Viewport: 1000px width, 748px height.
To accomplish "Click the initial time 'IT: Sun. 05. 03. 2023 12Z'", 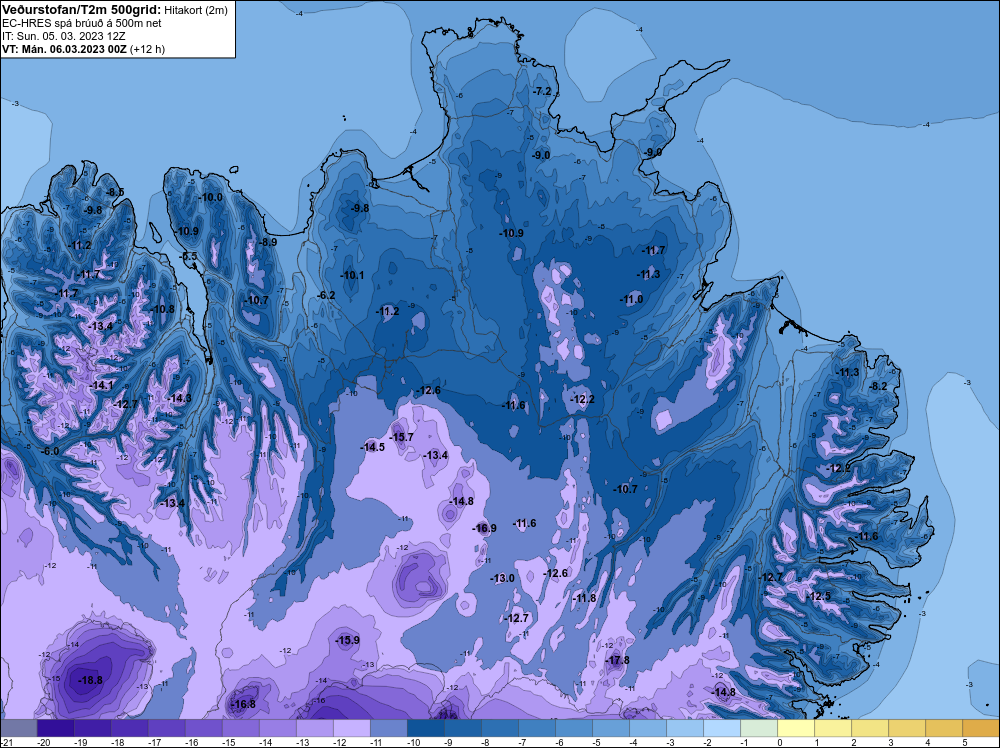I will coord(64,36).
